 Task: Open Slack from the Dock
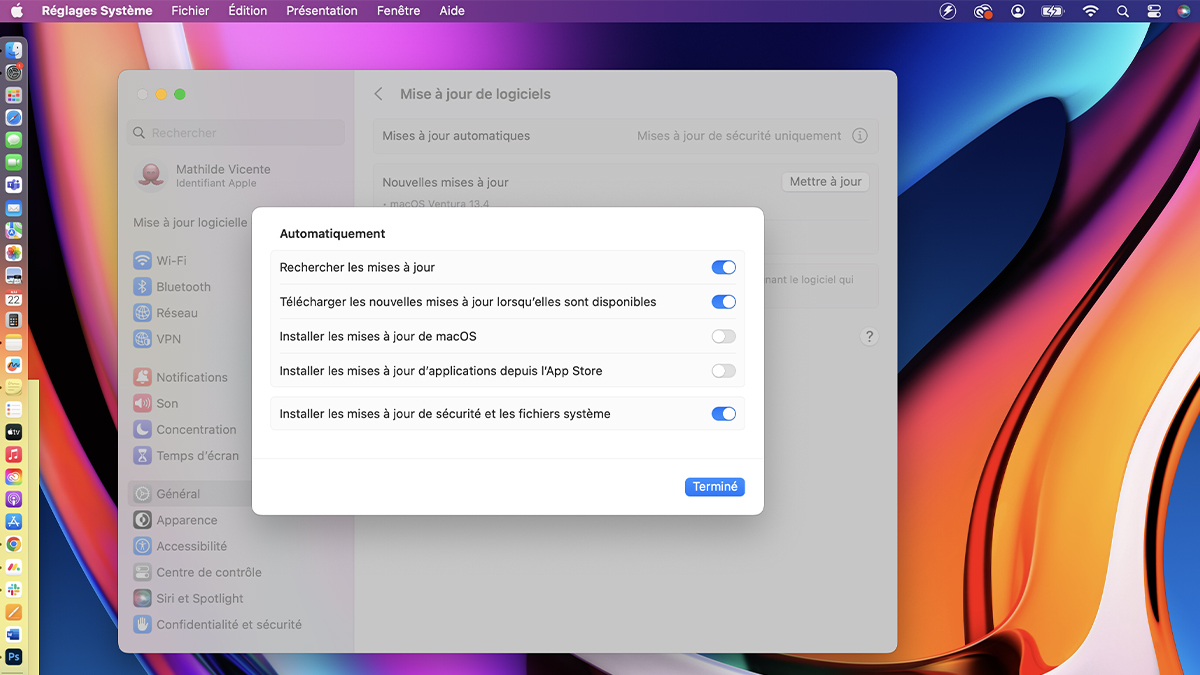click(14, 590)
